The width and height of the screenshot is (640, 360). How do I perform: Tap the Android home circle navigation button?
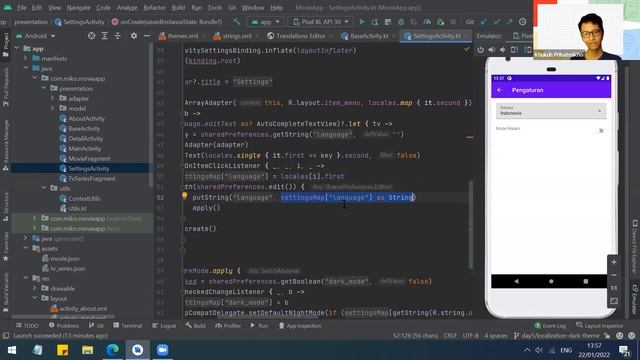(551, 281)
